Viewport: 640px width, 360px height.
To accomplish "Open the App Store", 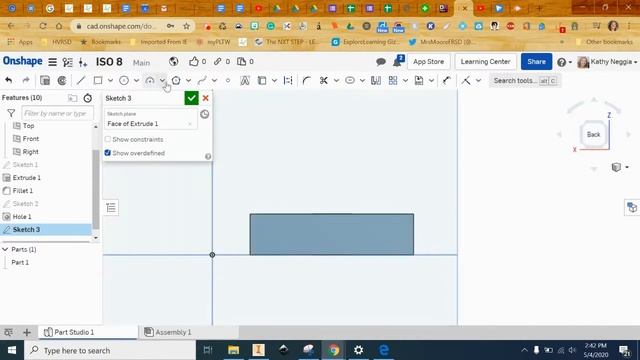I will click(x=428, y=62).
